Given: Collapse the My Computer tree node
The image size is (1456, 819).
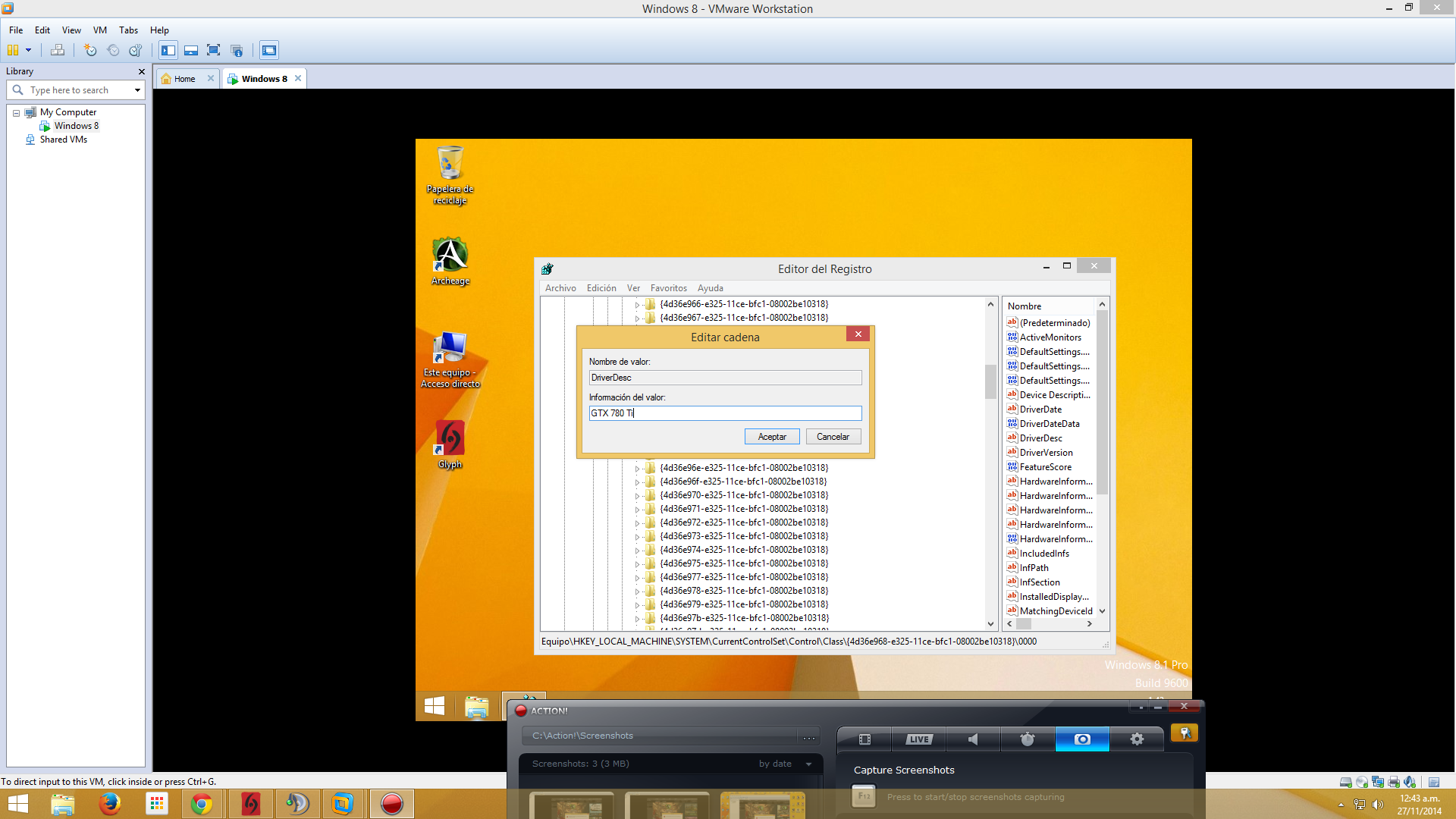Looking at the screenshot, I should tap(16, 112).
